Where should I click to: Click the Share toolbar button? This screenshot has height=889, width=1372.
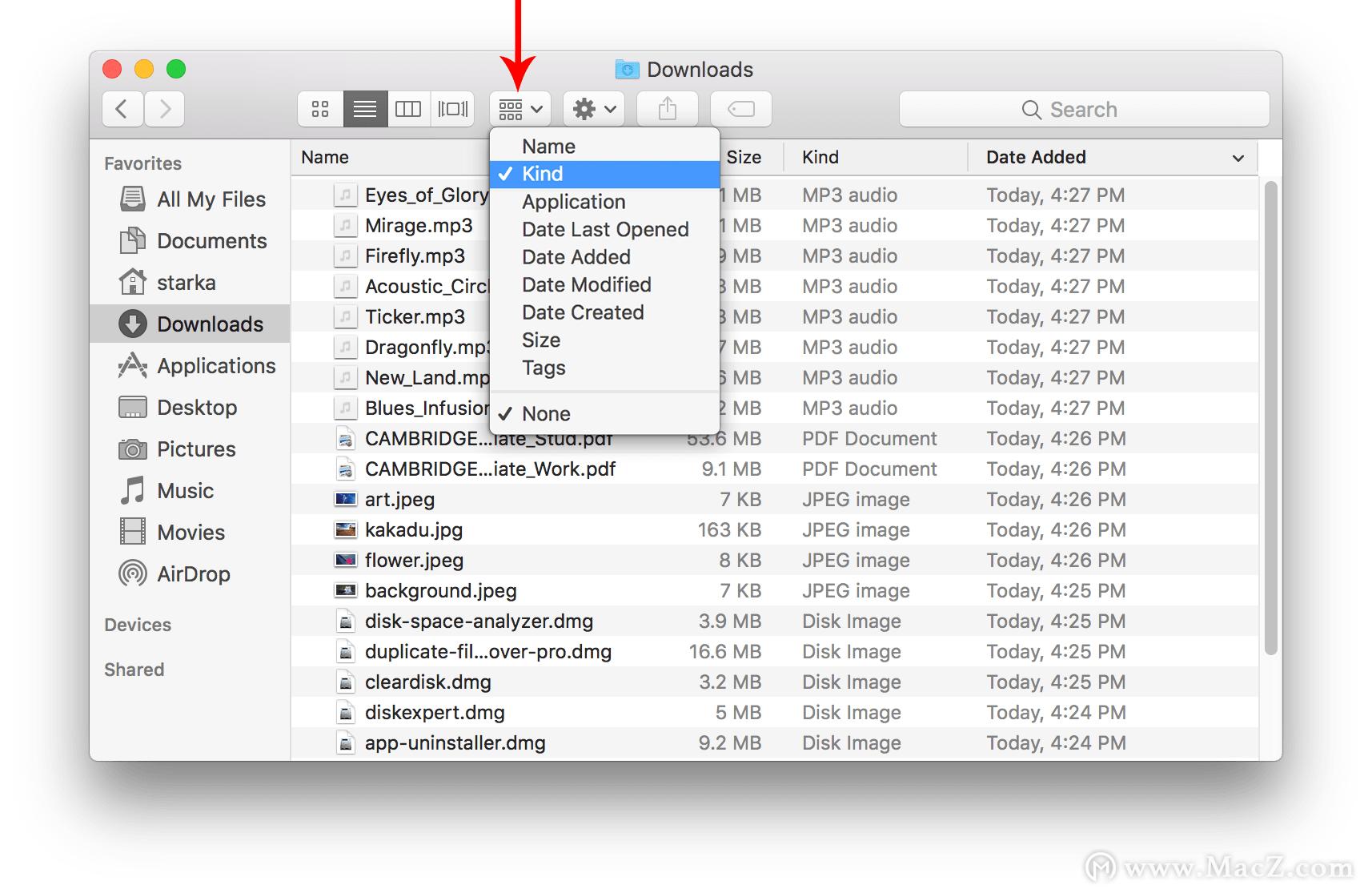pyautogui.click(x=668, y=109)
